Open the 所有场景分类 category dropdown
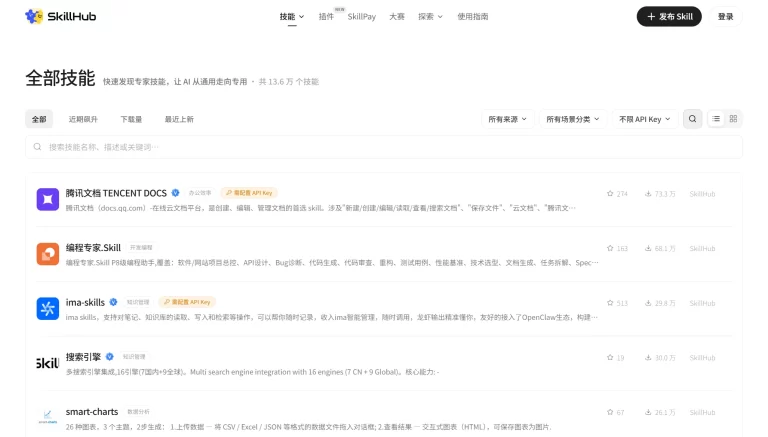The height and width of the screenshot is (437, 768). click(573, 119)
